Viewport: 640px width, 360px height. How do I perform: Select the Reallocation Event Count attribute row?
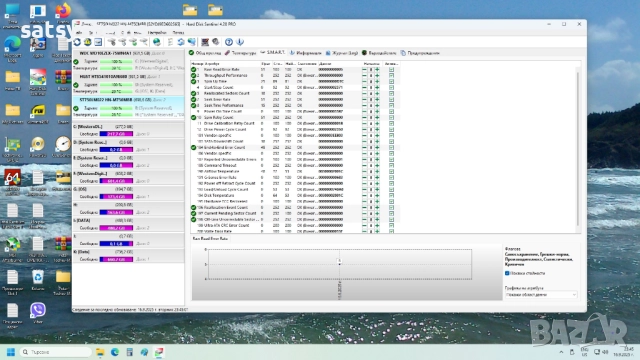click(296, 207)
